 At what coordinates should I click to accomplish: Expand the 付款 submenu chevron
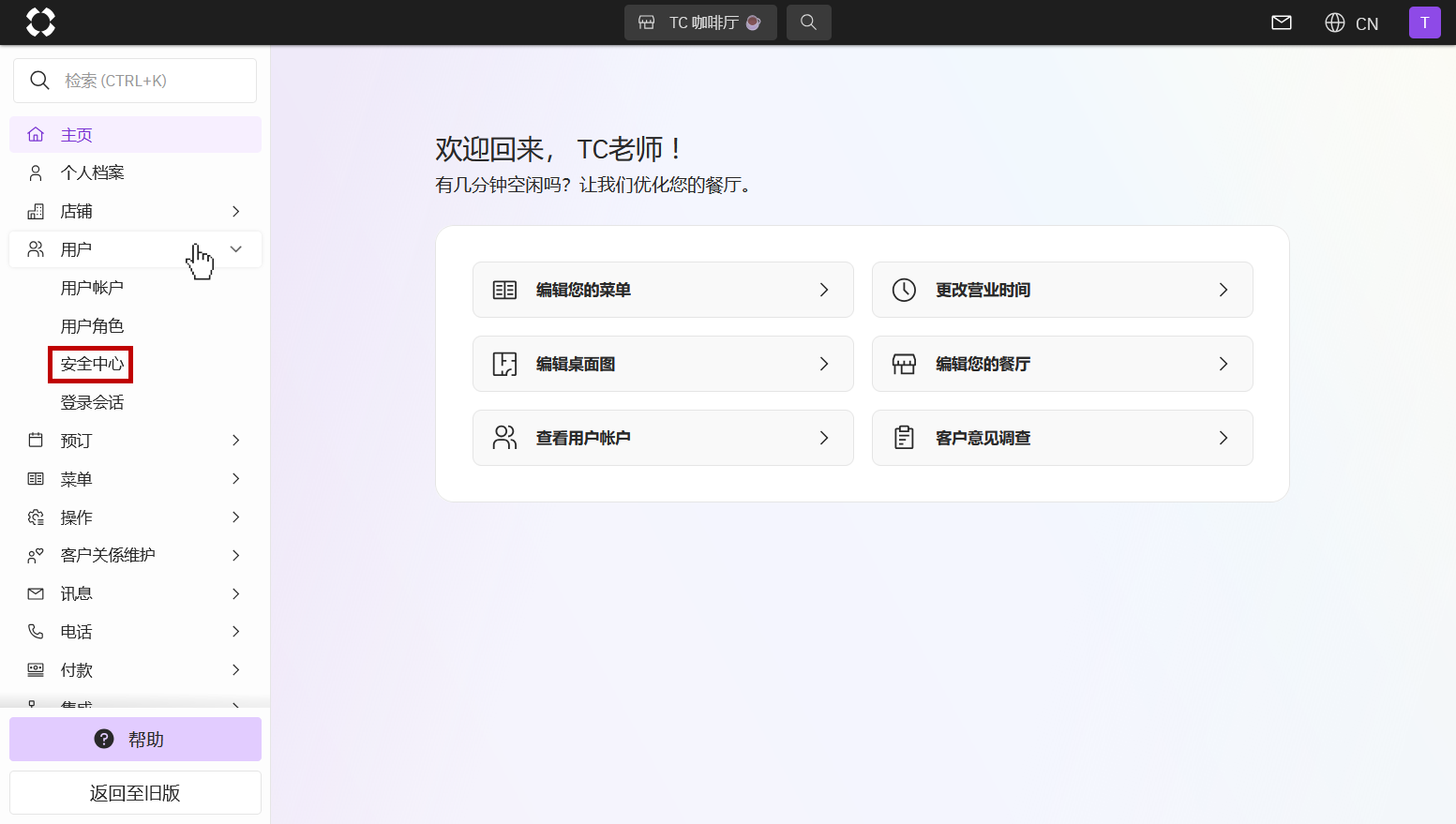(236, 670)
